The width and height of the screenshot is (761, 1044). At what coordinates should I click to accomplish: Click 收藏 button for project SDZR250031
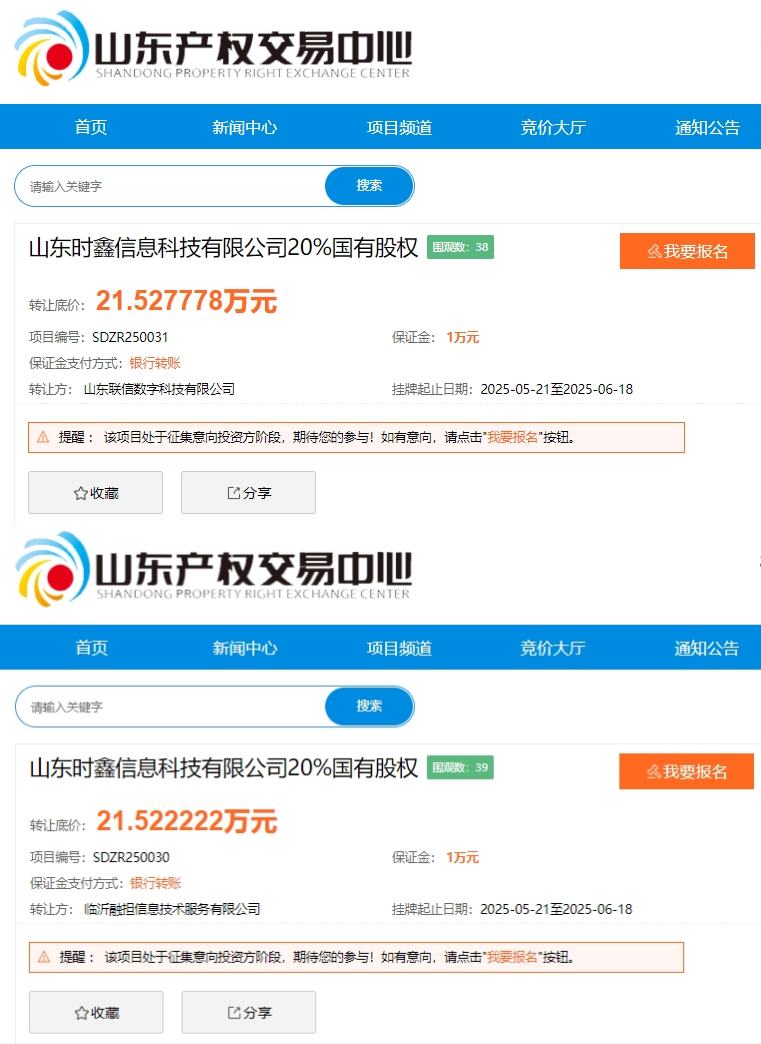click(95, 493)
